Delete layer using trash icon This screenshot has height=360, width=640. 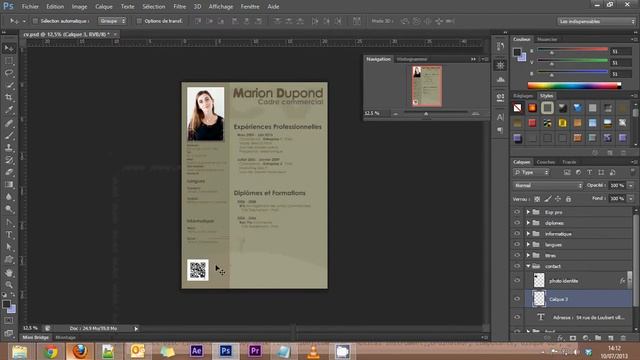tap(623, 338)
